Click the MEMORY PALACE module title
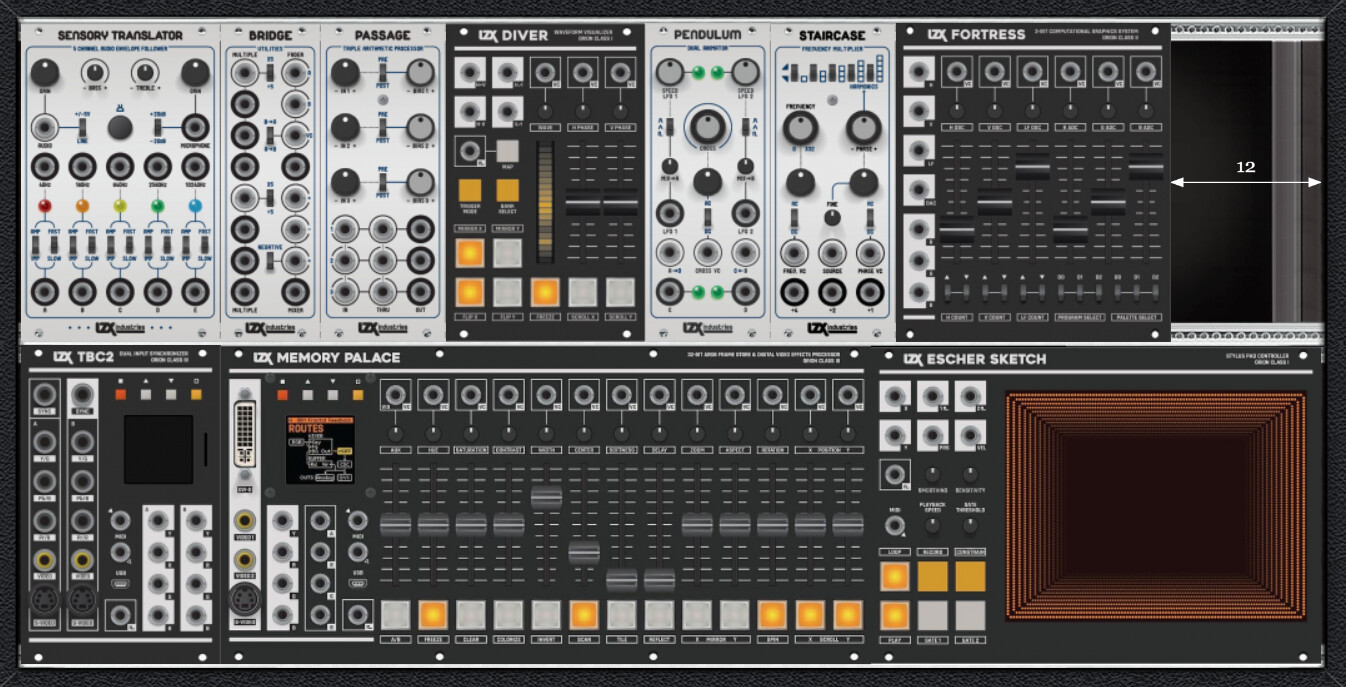The height and width of the screenshot is (687, 1346). [338, 357]
